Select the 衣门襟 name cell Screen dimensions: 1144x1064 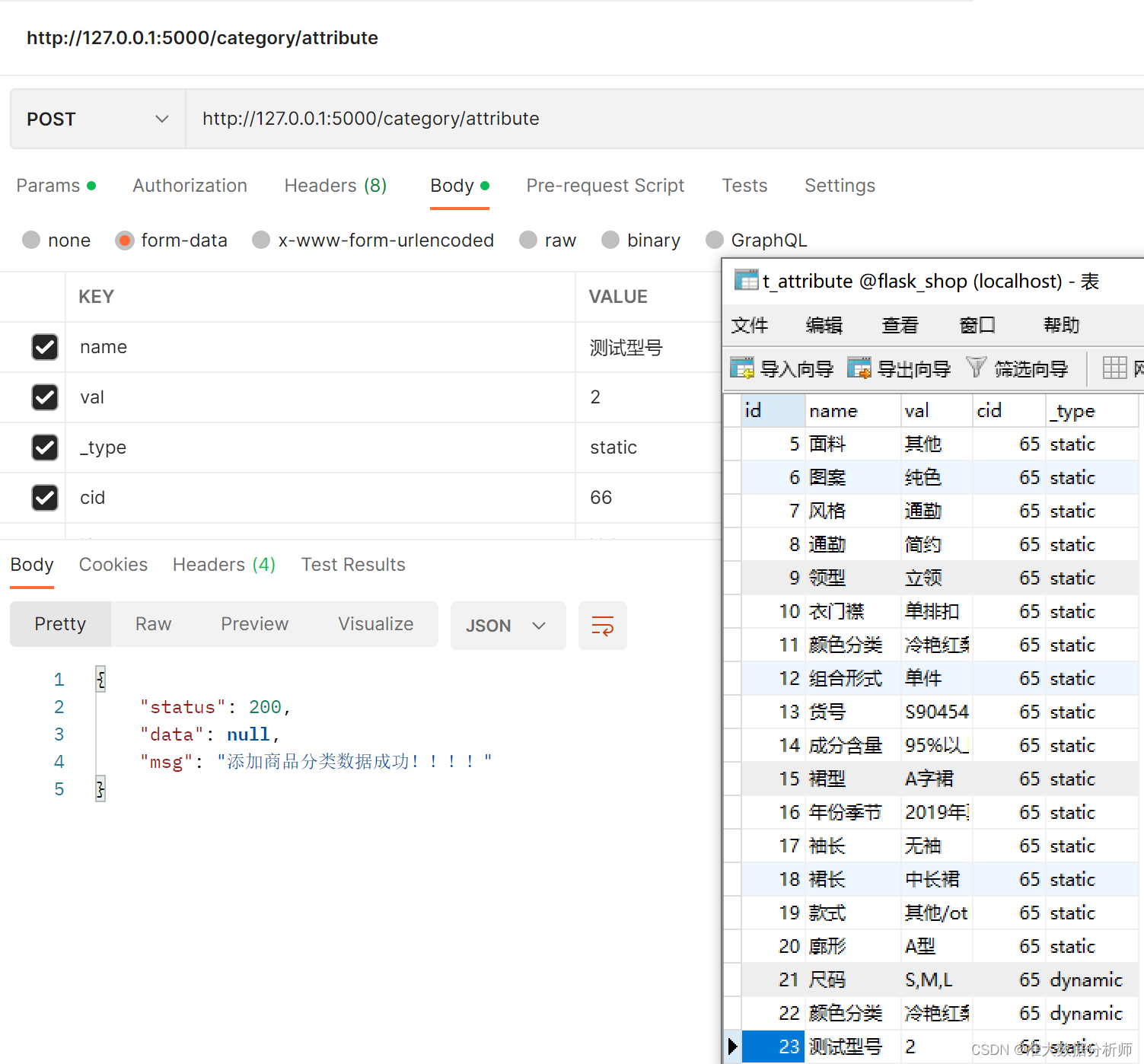[x=853, y=611]
